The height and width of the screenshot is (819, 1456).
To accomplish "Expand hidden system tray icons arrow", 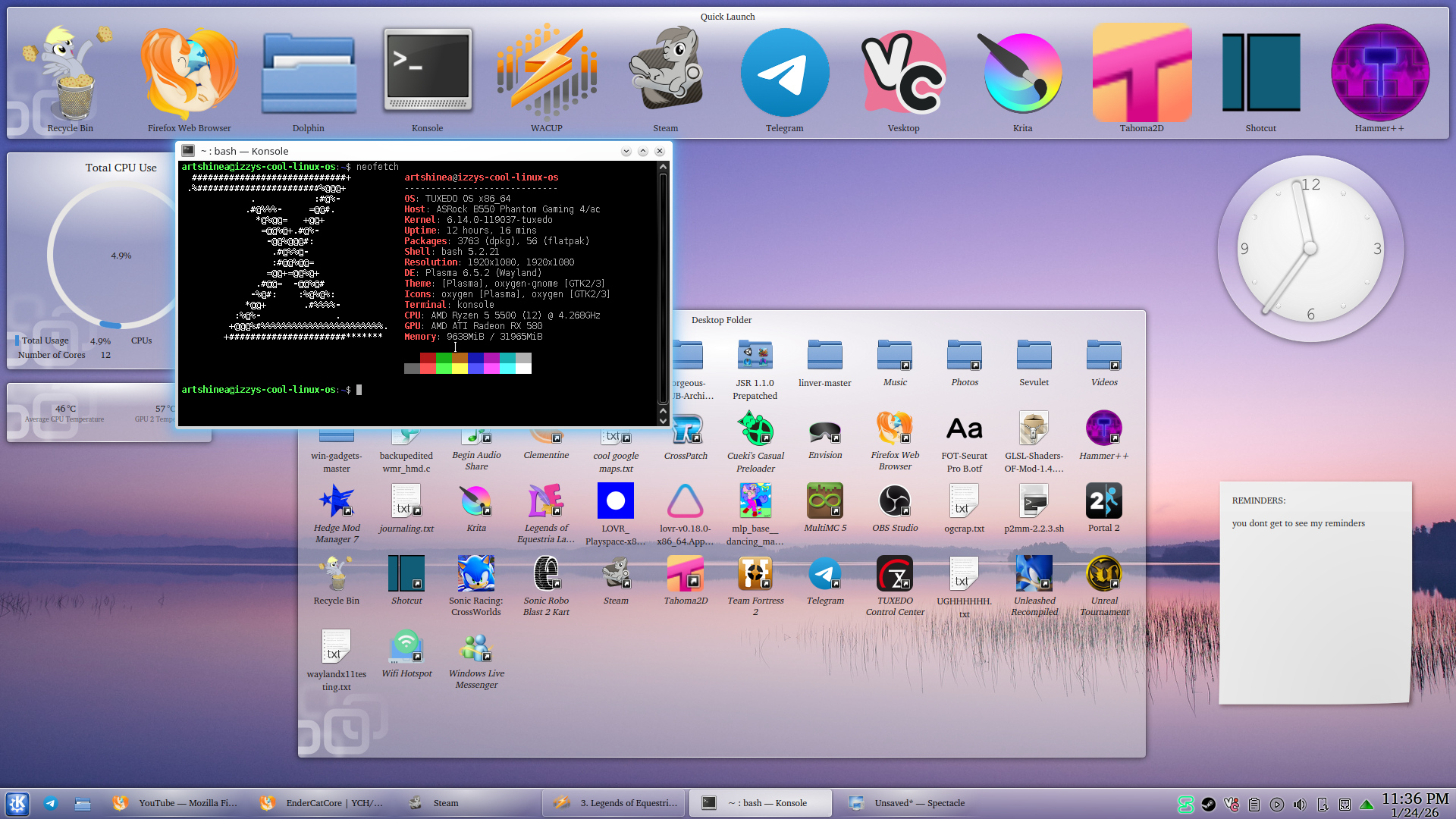I will point(1367,805).
